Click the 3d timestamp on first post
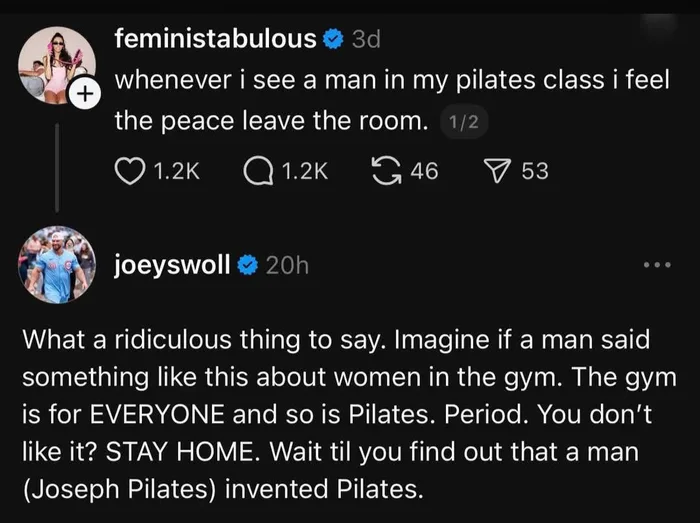Screen dimensions: 700x523 [x=366, y=40]
